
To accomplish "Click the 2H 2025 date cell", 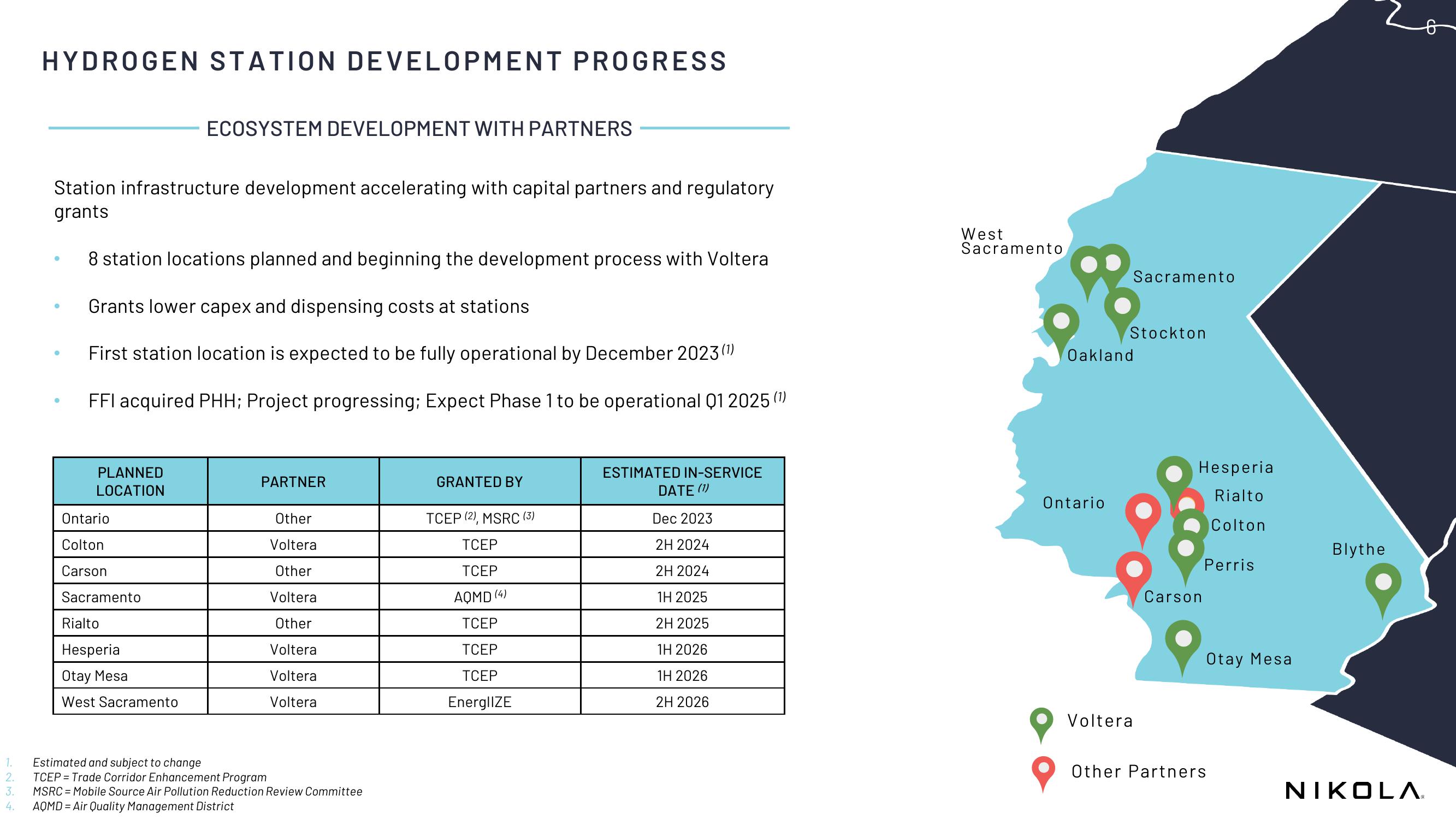I will pos(682,624).
